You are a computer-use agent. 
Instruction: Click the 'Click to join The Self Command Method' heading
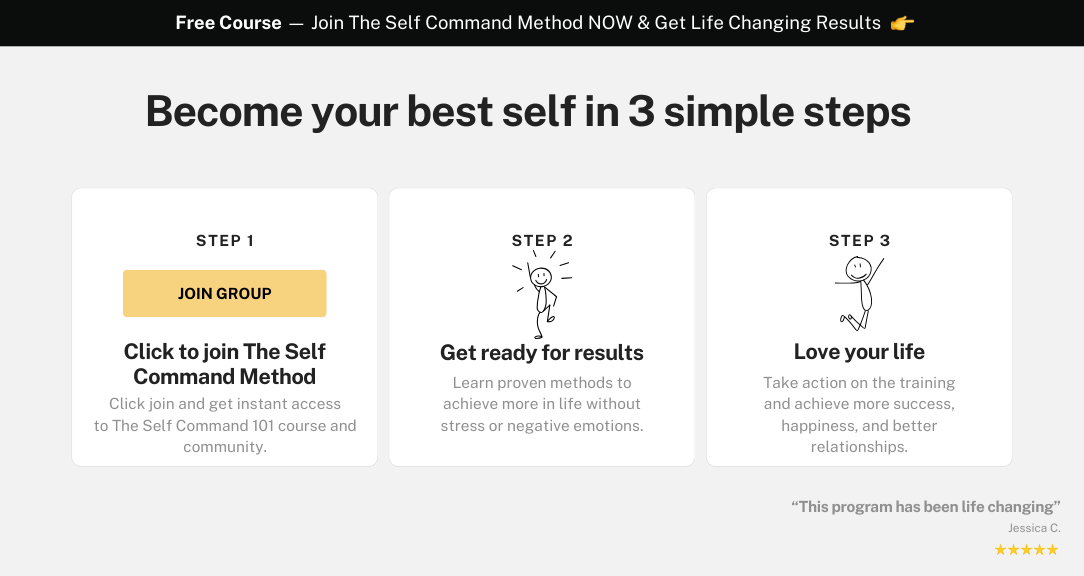tap(224, 364)
